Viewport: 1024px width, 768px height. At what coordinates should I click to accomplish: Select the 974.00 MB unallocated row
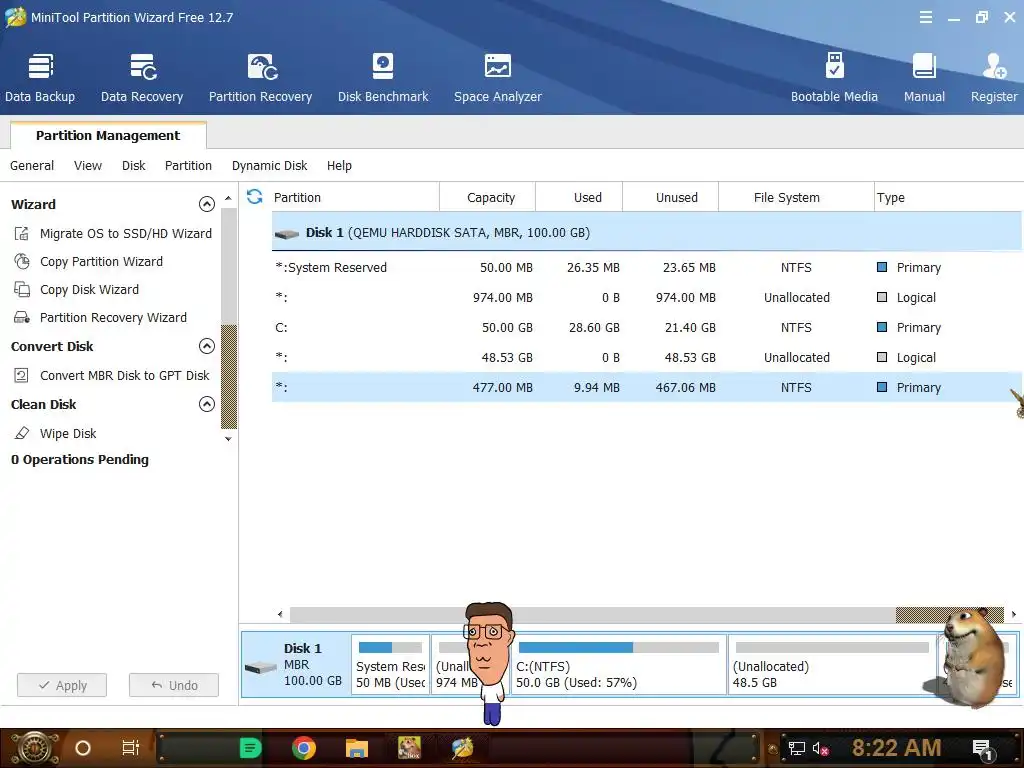[x=647, y=298]
